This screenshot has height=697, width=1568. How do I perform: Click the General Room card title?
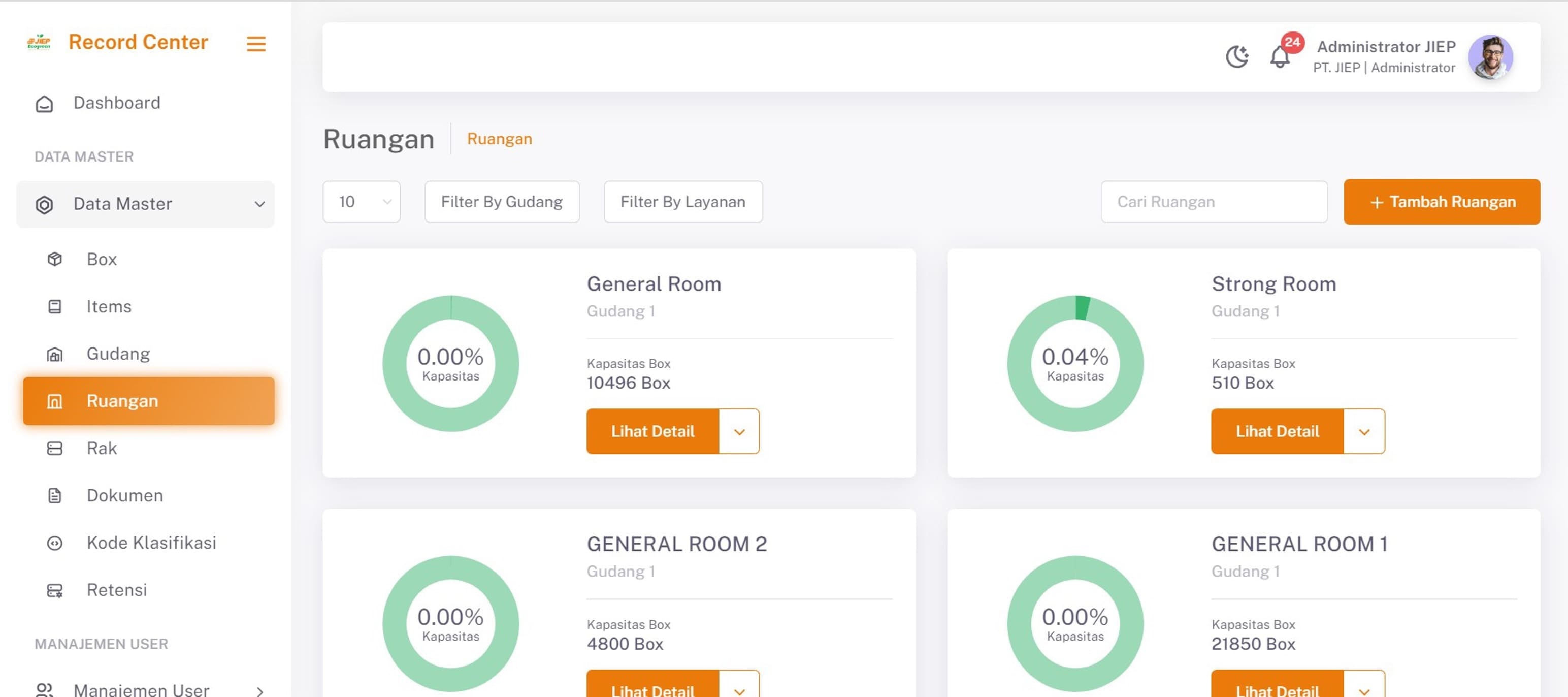(654, 283)
